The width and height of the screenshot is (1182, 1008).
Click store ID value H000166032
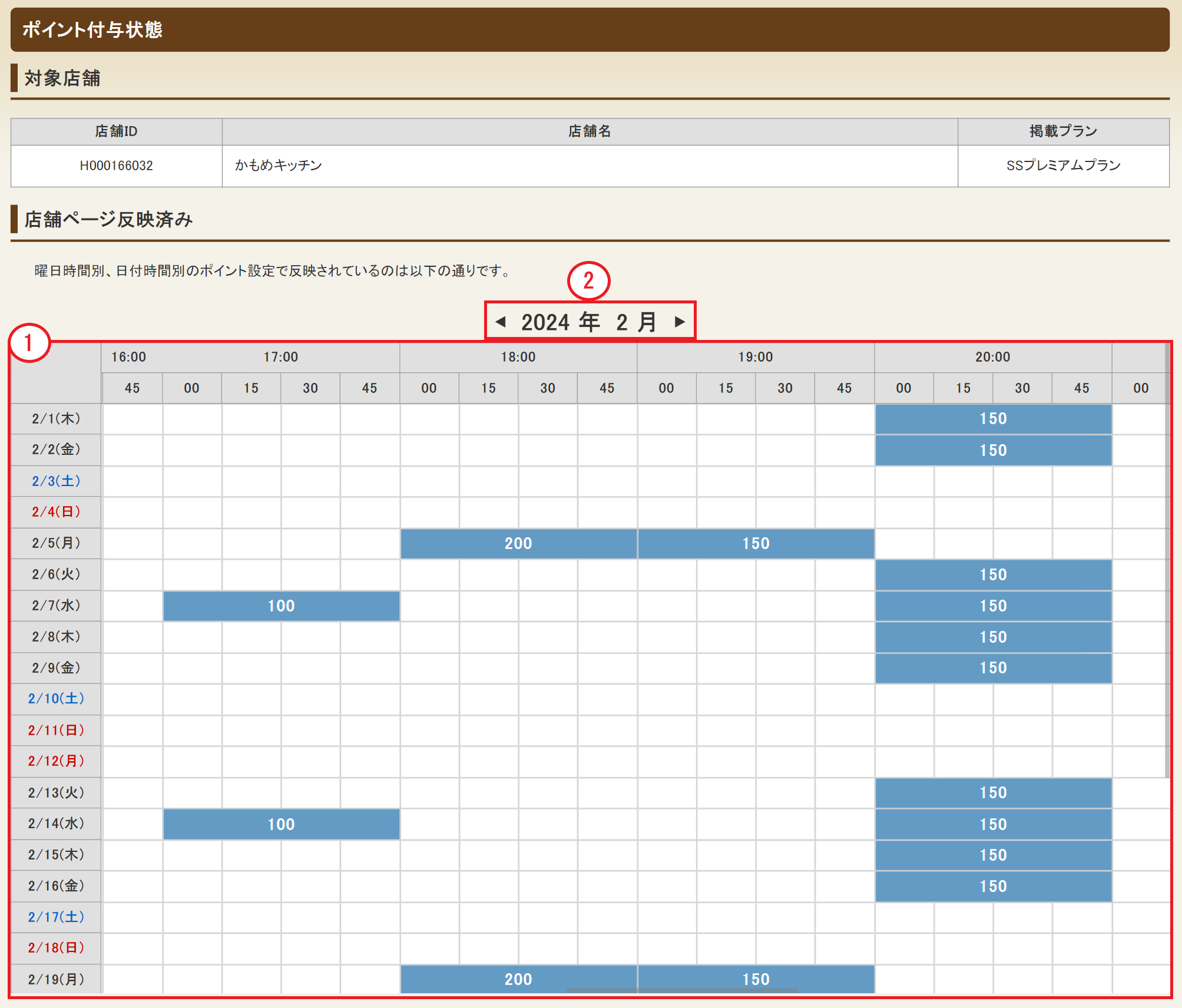pyautogui.click(x=117, y=166)
